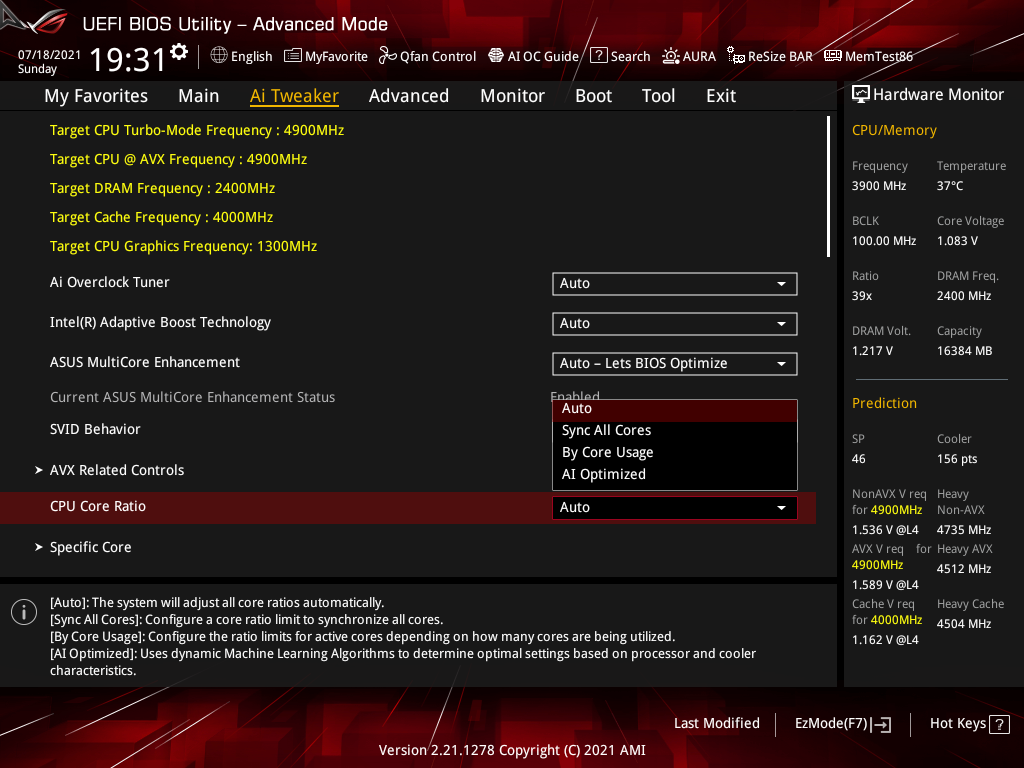Open MyFavorite settings
This screenshot has height=768, width=1024.
click(x=326, y=56)
